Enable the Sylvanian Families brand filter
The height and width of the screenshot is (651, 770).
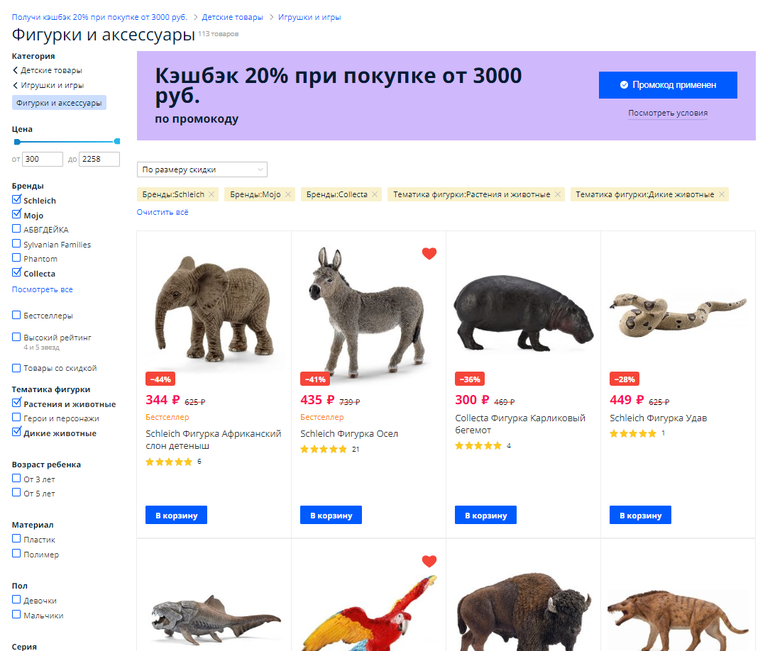(x=16, y=244)
